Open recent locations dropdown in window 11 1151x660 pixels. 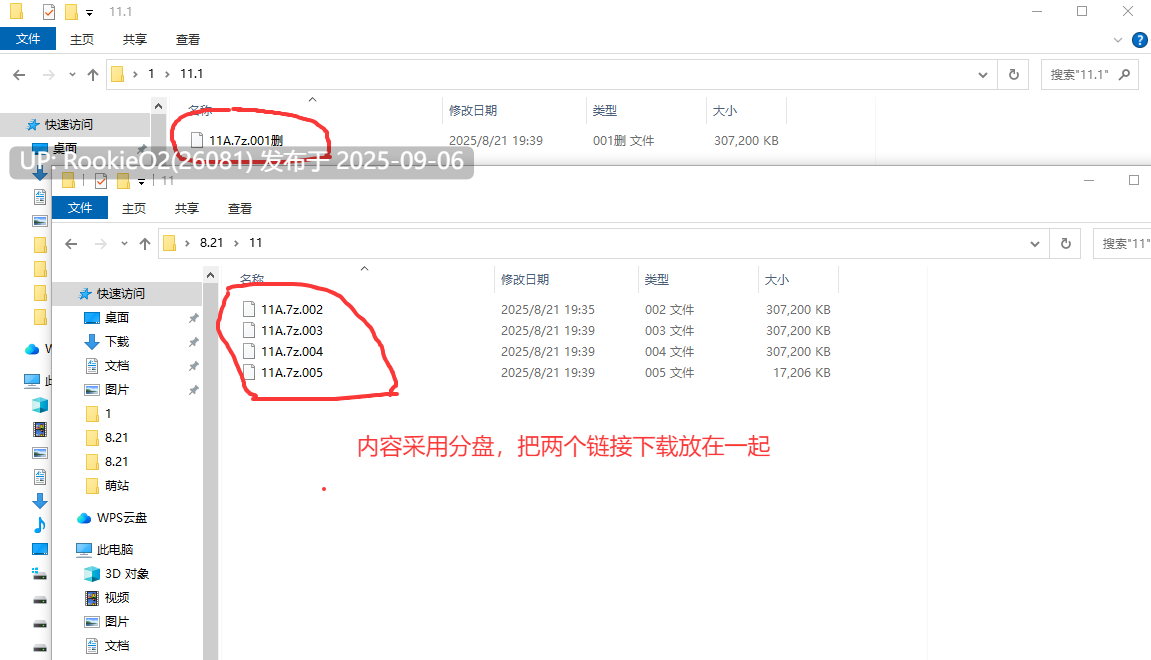click(124, 243)
